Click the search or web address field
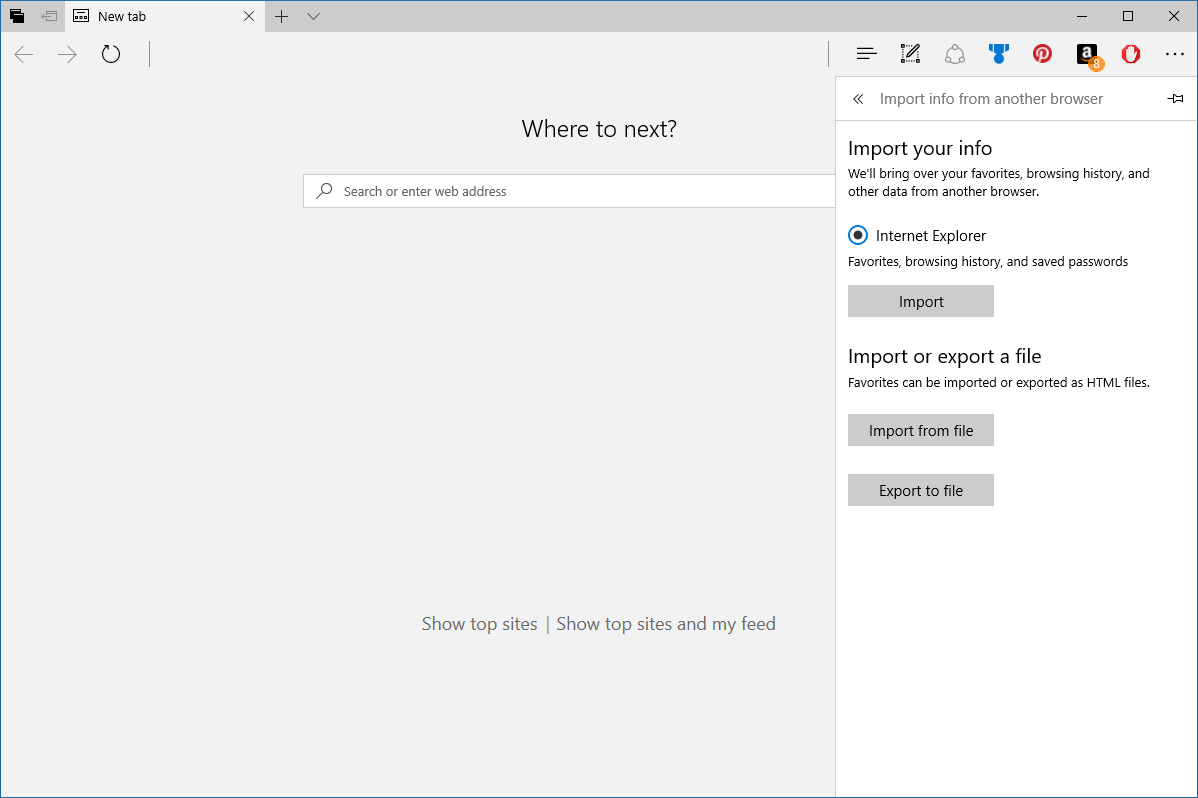This screenshot has width=1198, height=798. click(x=570, y=190)
